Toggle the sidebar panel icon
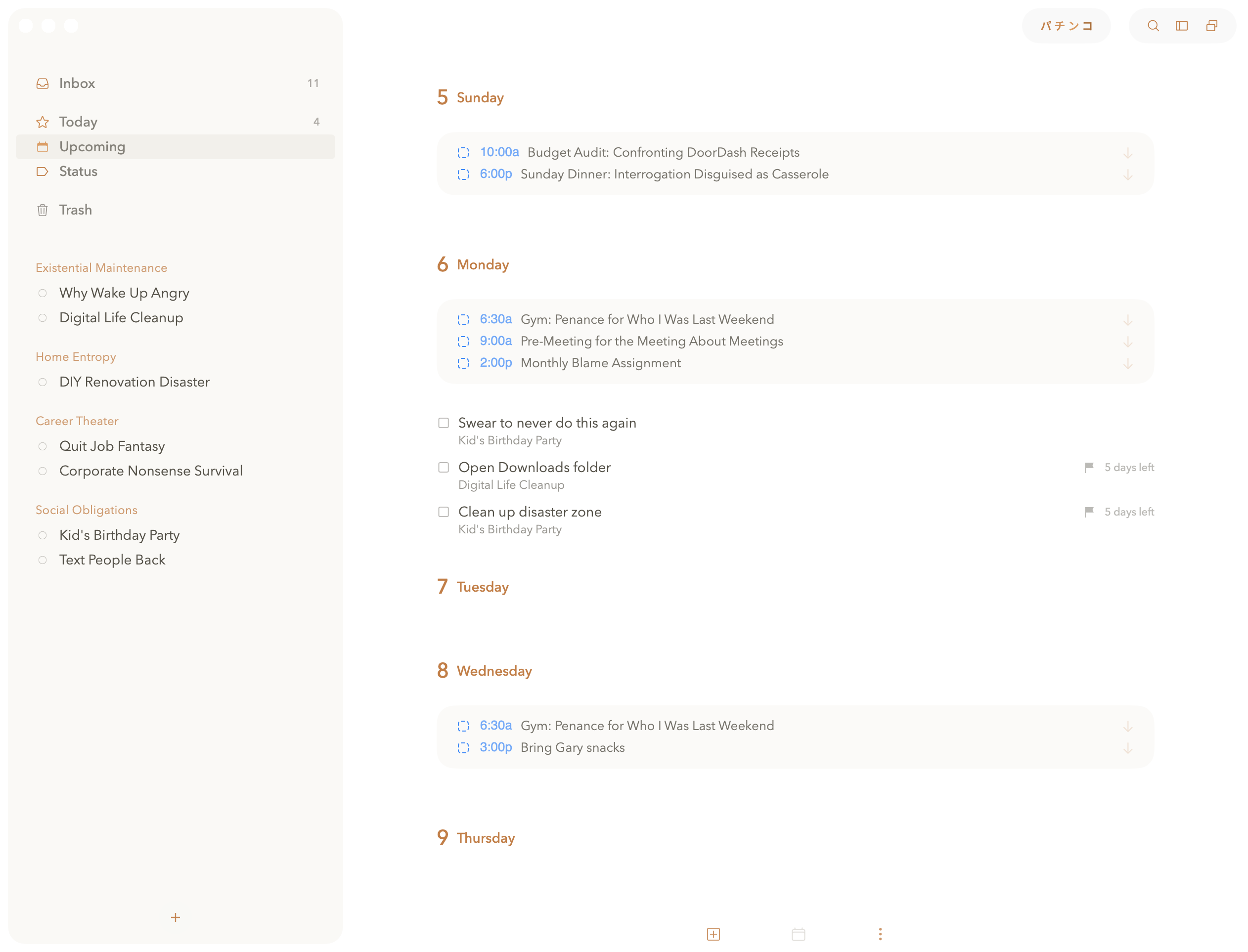Screen dimensions: 1248x952 pyautogui.click(x=1182, y=26)
